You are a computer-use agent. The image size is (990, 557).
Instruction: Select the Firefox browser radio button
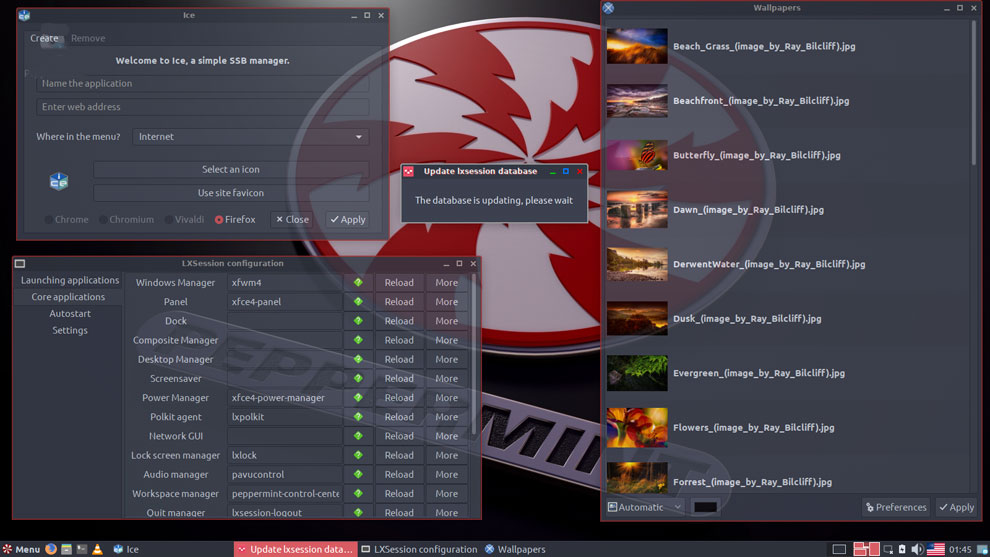tap(219, 220)
